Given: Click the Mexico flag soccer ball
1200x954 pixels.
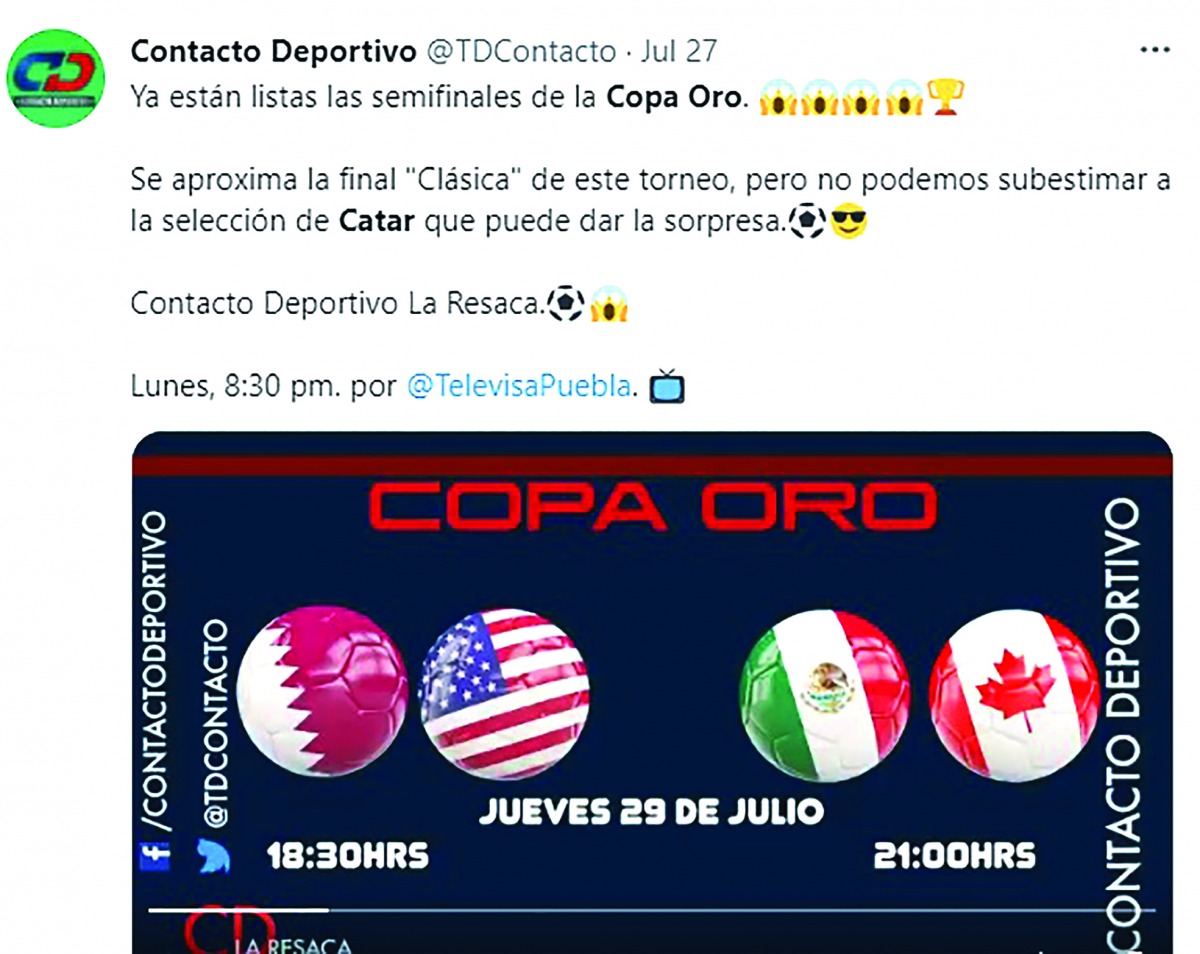Looking at the screenshot, I should (x=825, y=693).
